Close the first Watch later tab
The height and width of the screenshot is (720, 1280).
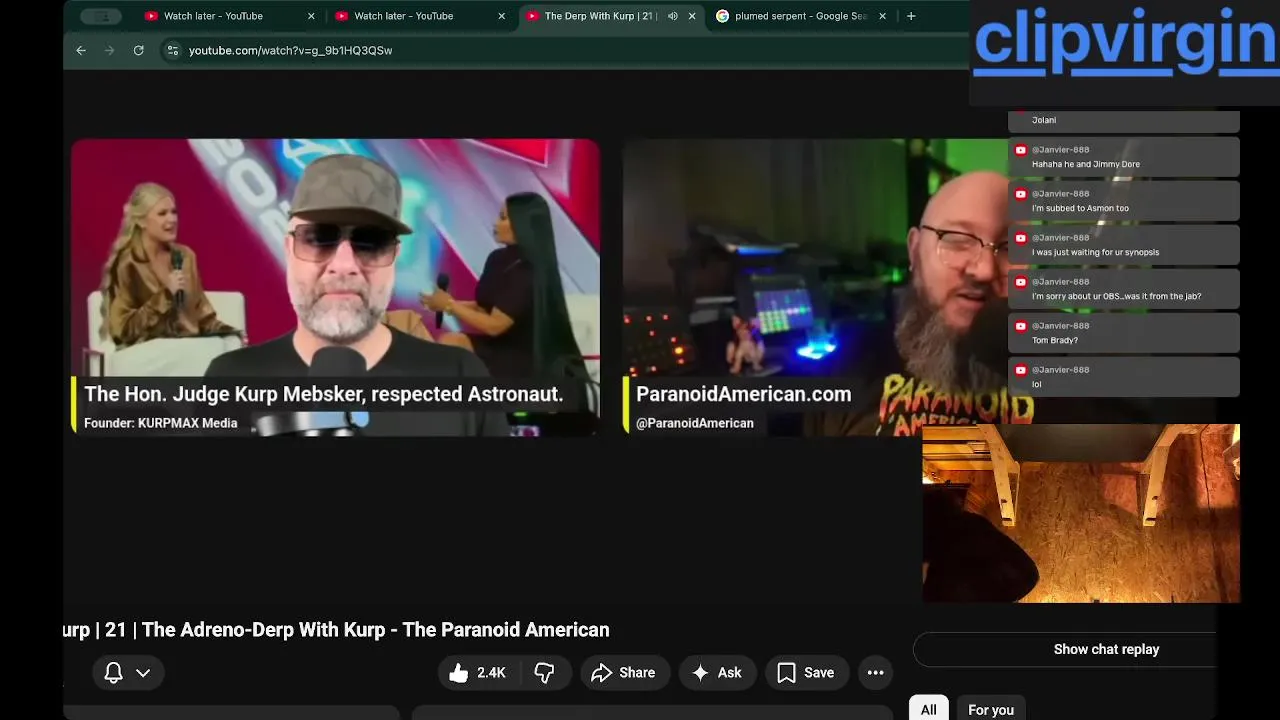click(311, 16)
